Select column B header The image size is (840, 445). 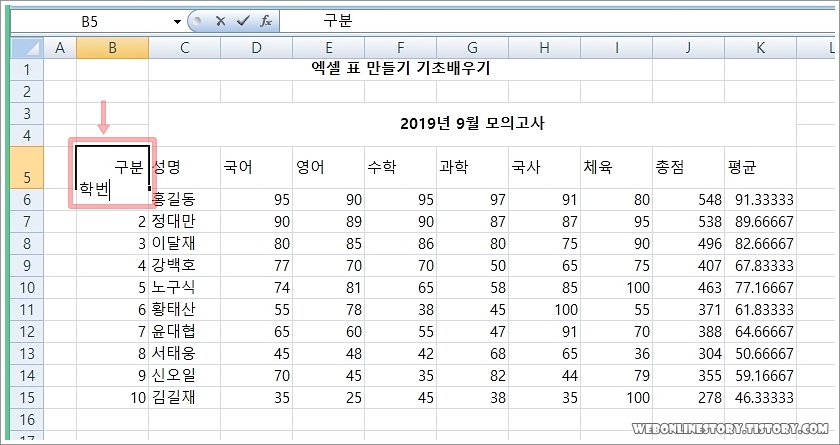(112, 48)
